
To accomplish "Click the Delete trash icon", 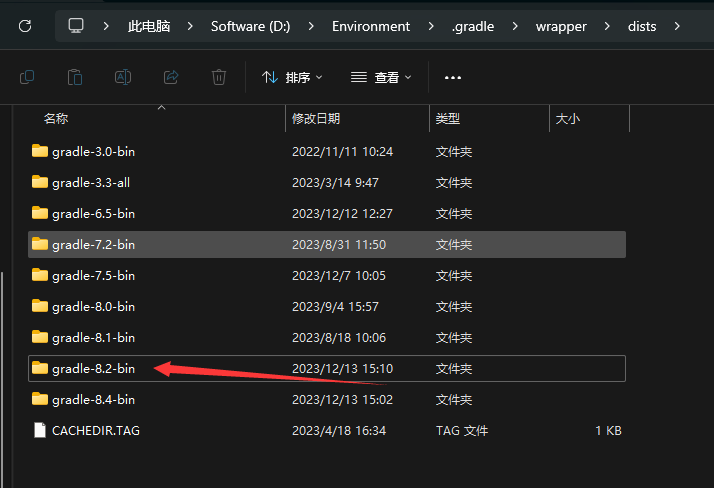I will [x=219, y=77].
